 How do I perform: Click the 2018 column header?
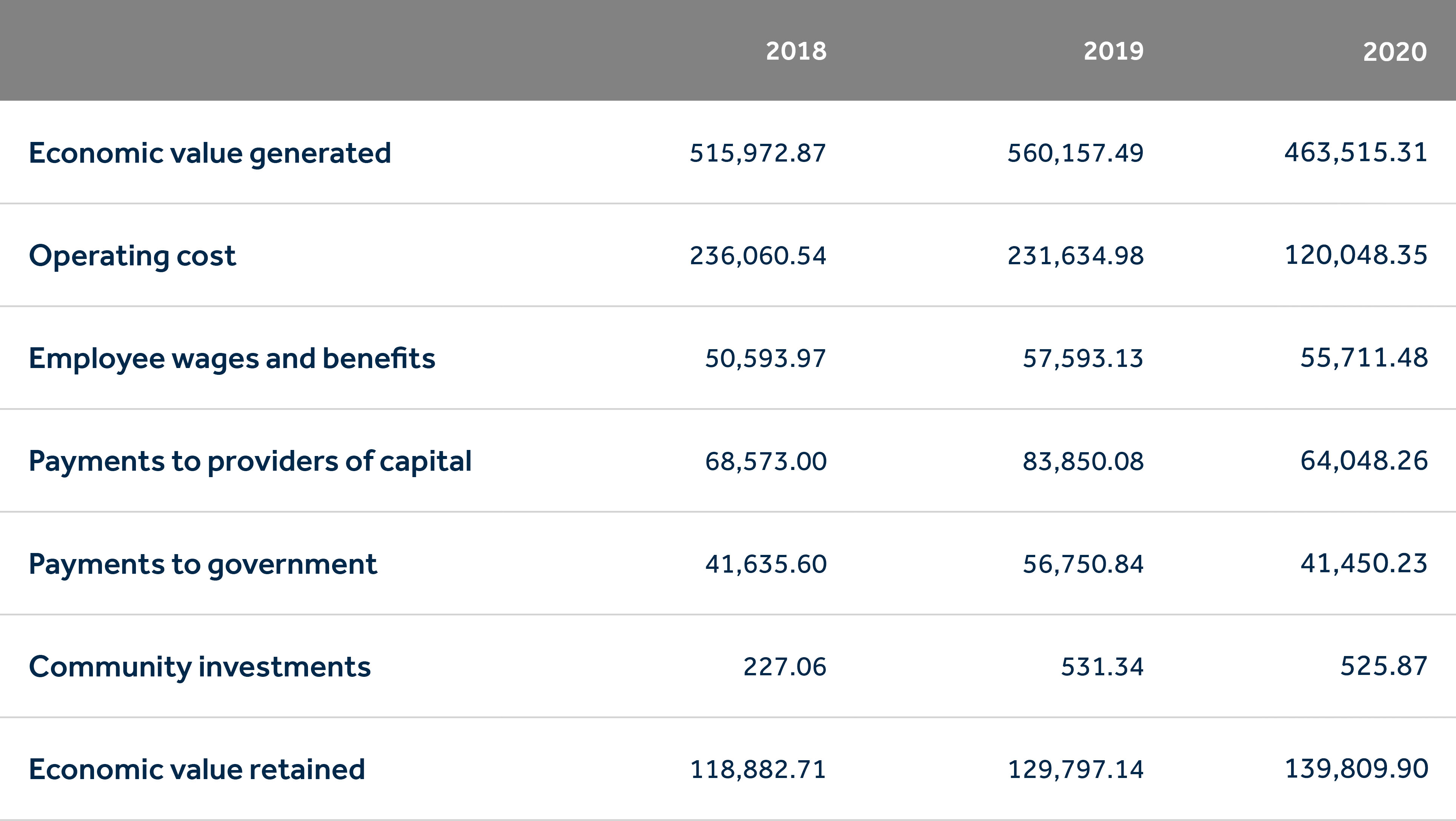point(796,51)
